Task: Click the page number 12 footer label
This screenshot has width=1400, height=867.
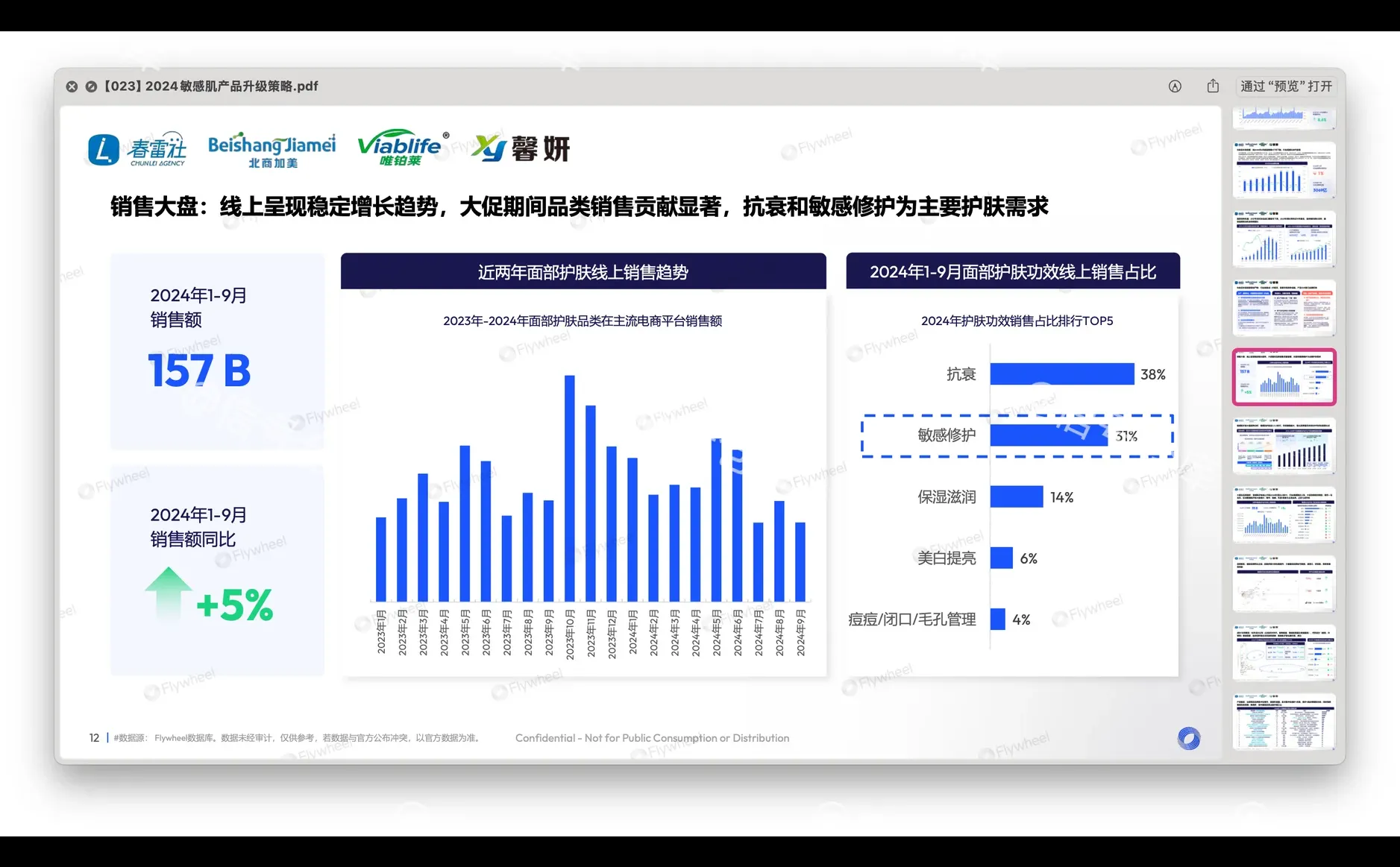Action: [x=94, y=737]
